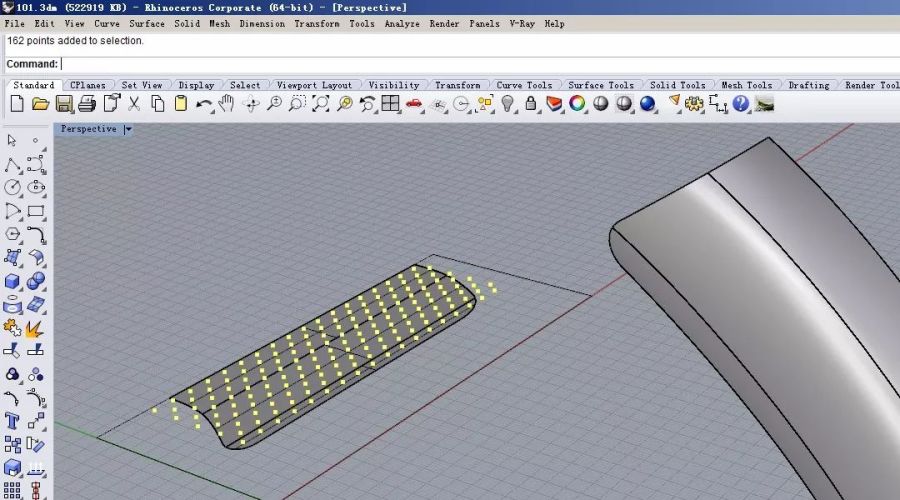Click the Undo arrow icon

(204, 103)
